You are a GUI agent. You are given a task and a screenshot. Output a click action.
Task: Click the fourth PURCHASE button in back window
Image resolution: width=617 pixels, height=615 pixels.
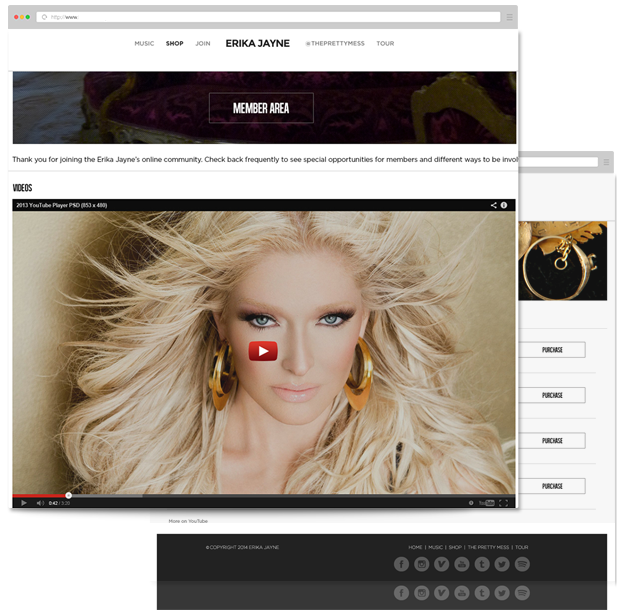point(552,486)
